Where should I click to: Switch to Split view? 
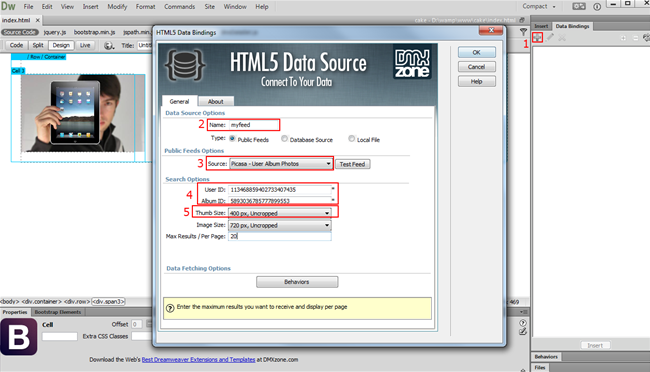[38, 45]
